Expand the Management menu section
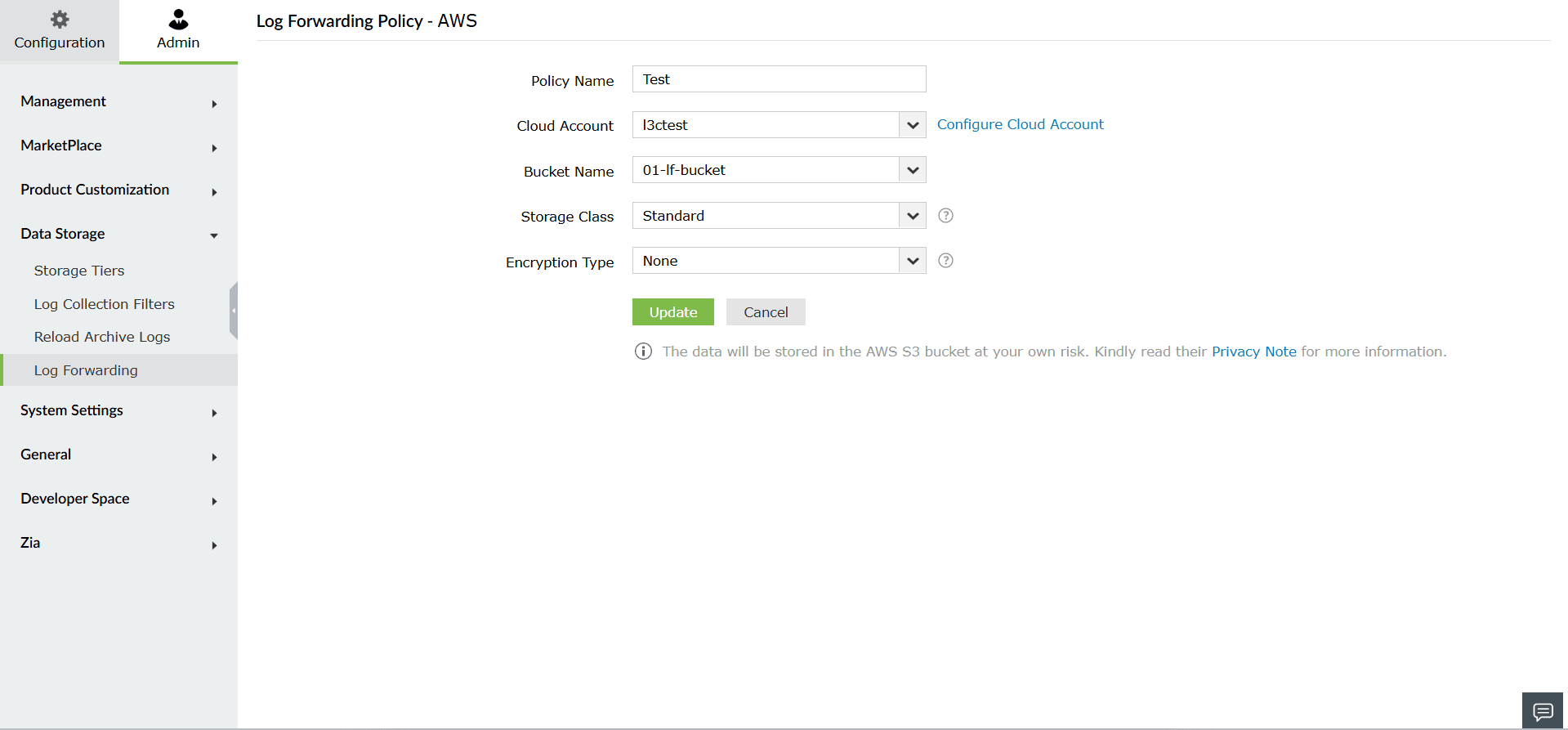This screenshot has height=730, width=1568. coord(118,101)
